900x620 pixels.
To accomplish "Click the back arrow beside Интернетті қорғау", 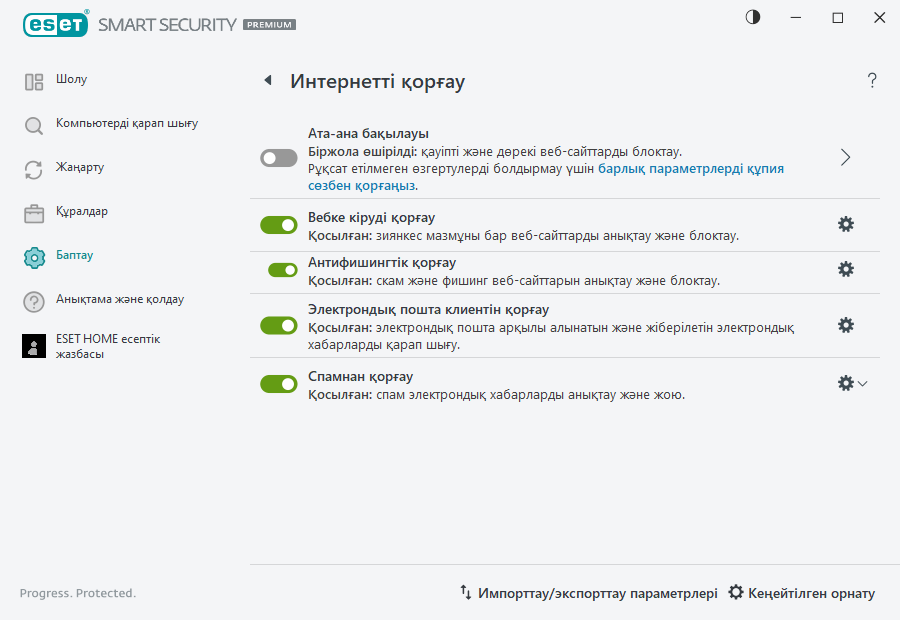I will point(267,80).
